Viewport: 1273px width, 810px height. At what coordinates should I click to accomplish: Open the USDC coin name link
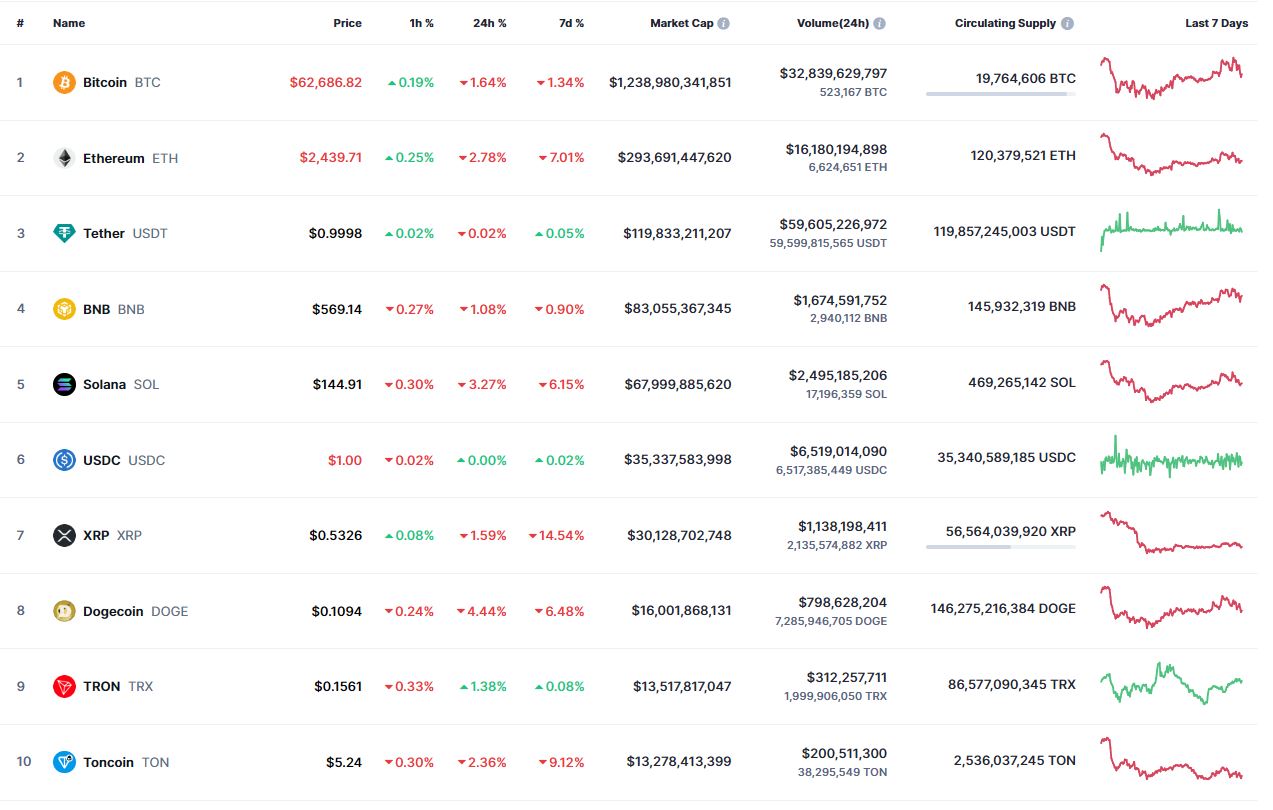coord(101,460)
